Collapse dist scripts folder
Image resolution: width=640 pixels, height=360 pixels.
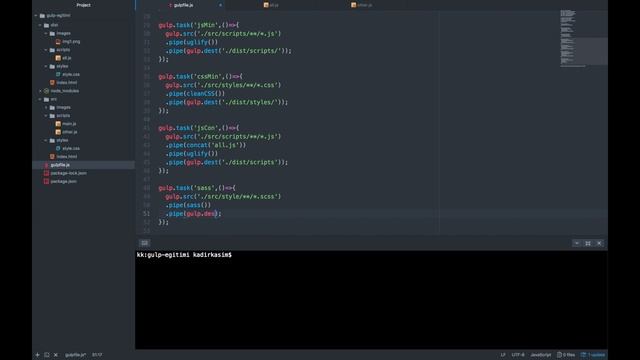[x=46, y=50]
